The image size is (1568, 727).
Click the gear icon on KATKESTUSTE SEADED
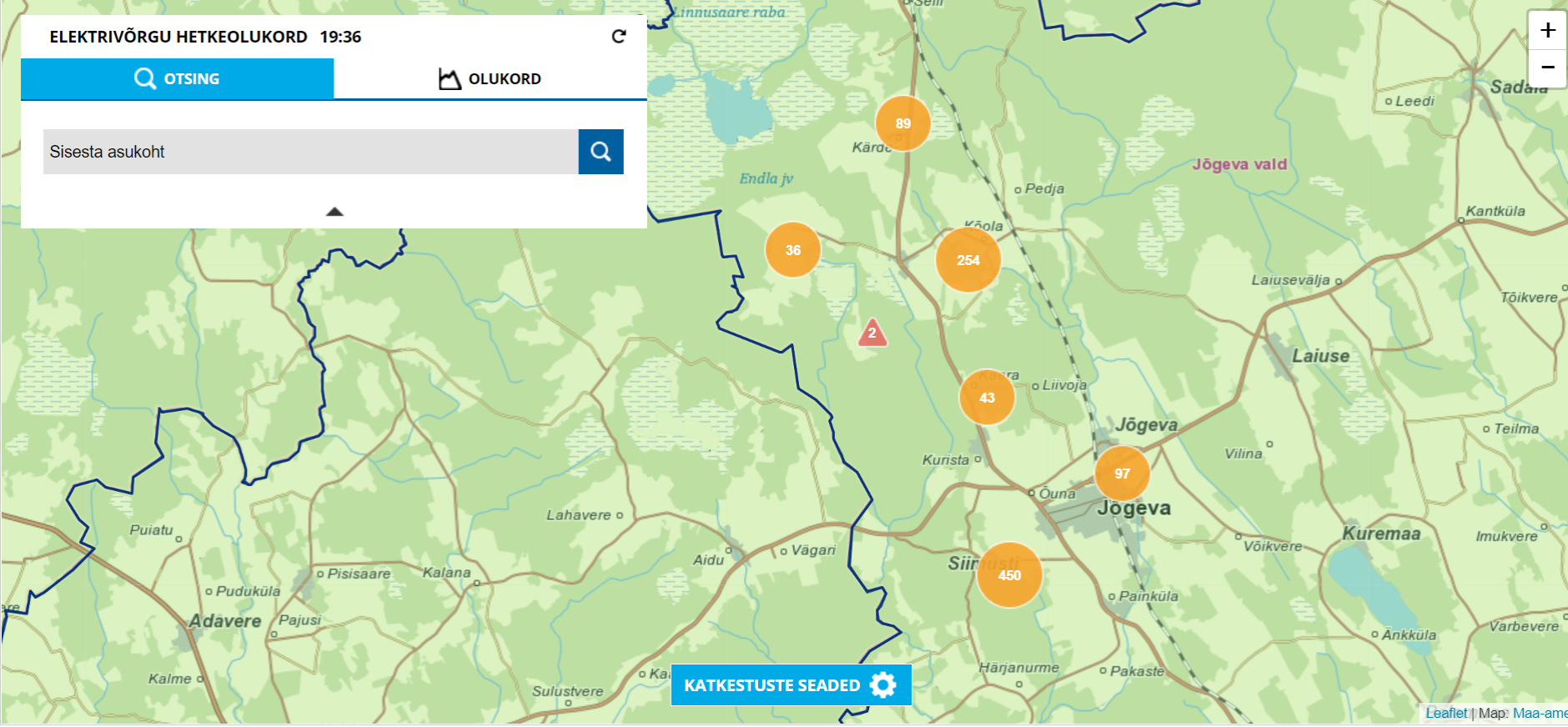pos(882,685)
